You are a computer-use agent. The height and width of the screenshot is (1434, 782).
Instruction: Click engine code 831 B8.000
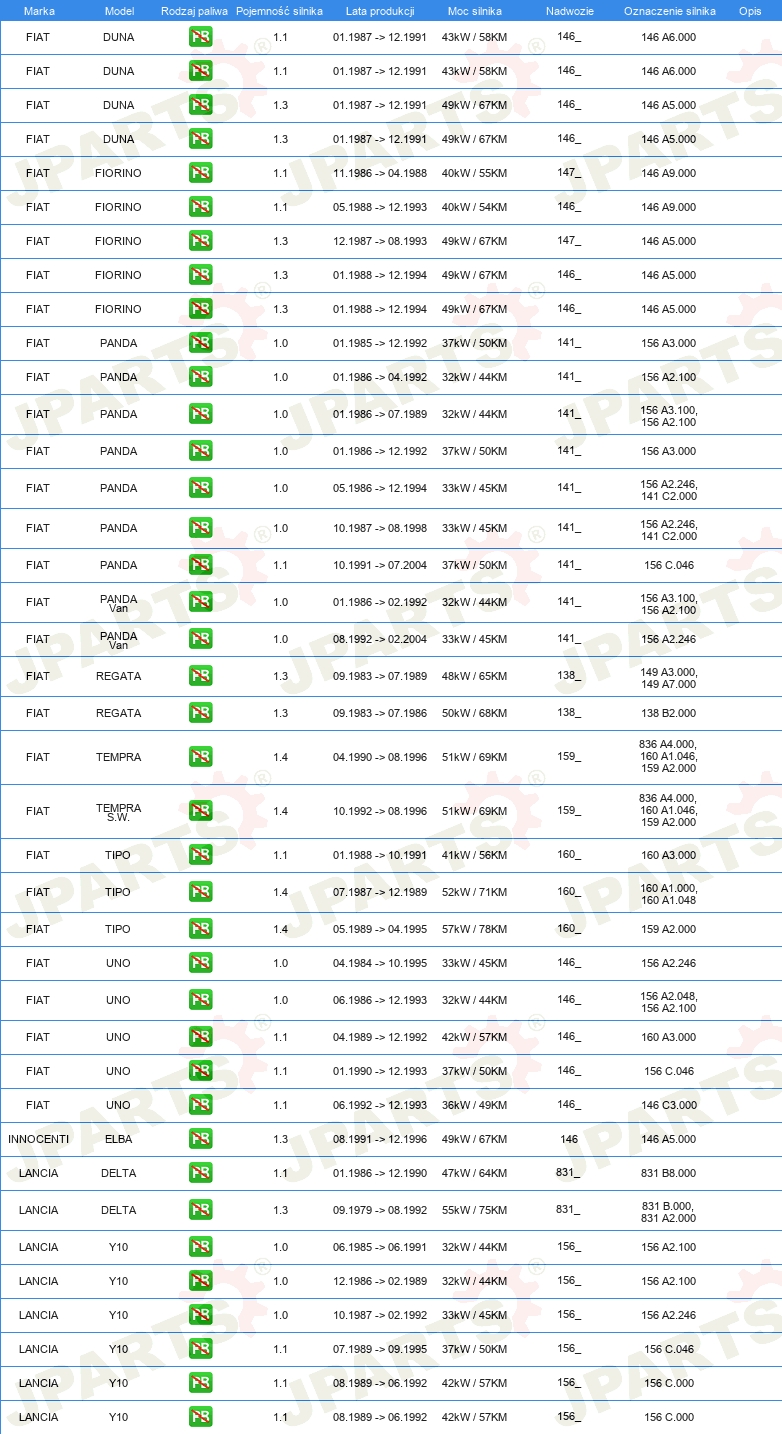[x=669, y=1173]
